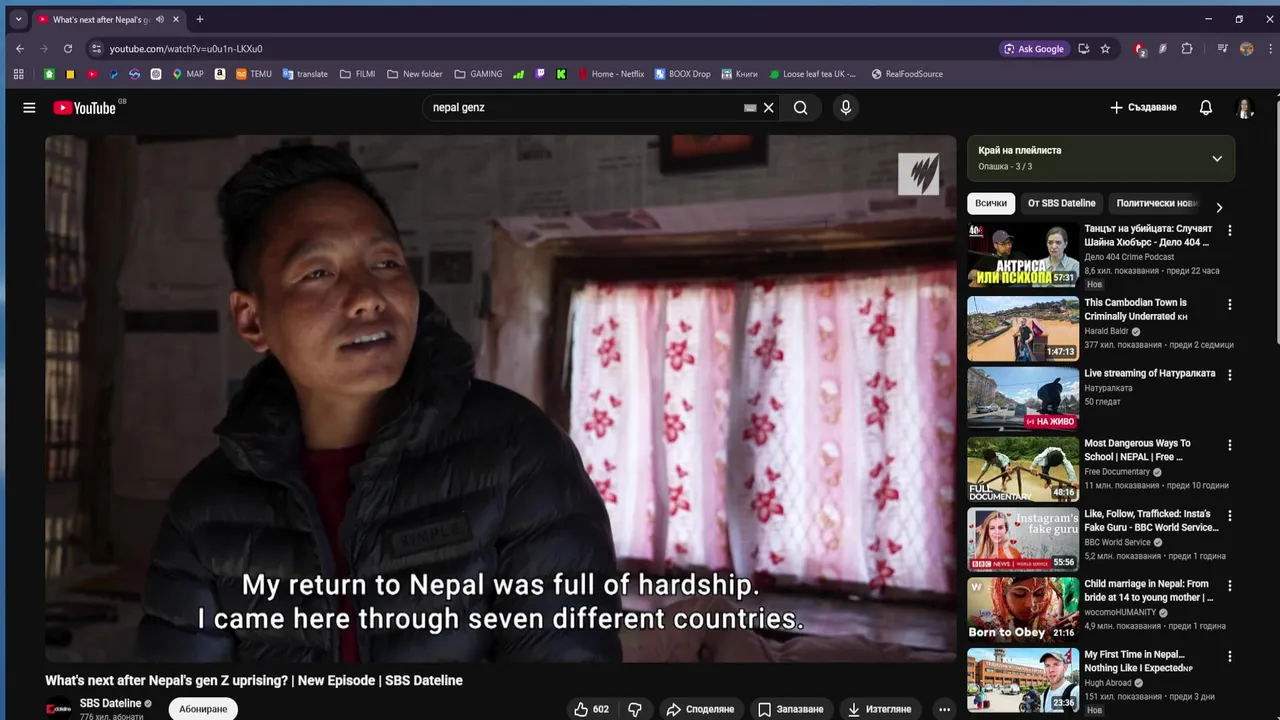Open more actions three-dot menu under video

[x=944, y=709]
